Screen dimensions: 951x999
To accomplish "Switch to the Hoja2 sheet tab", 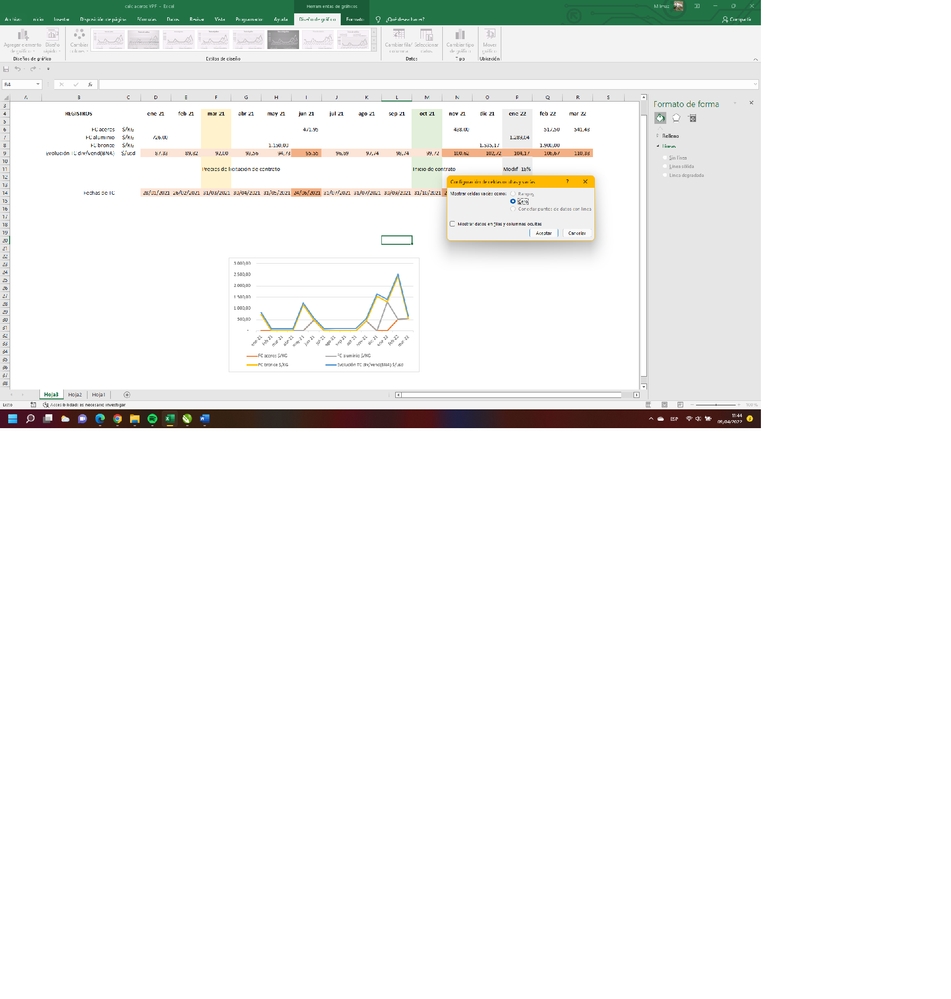I will (x=73, y=394).
